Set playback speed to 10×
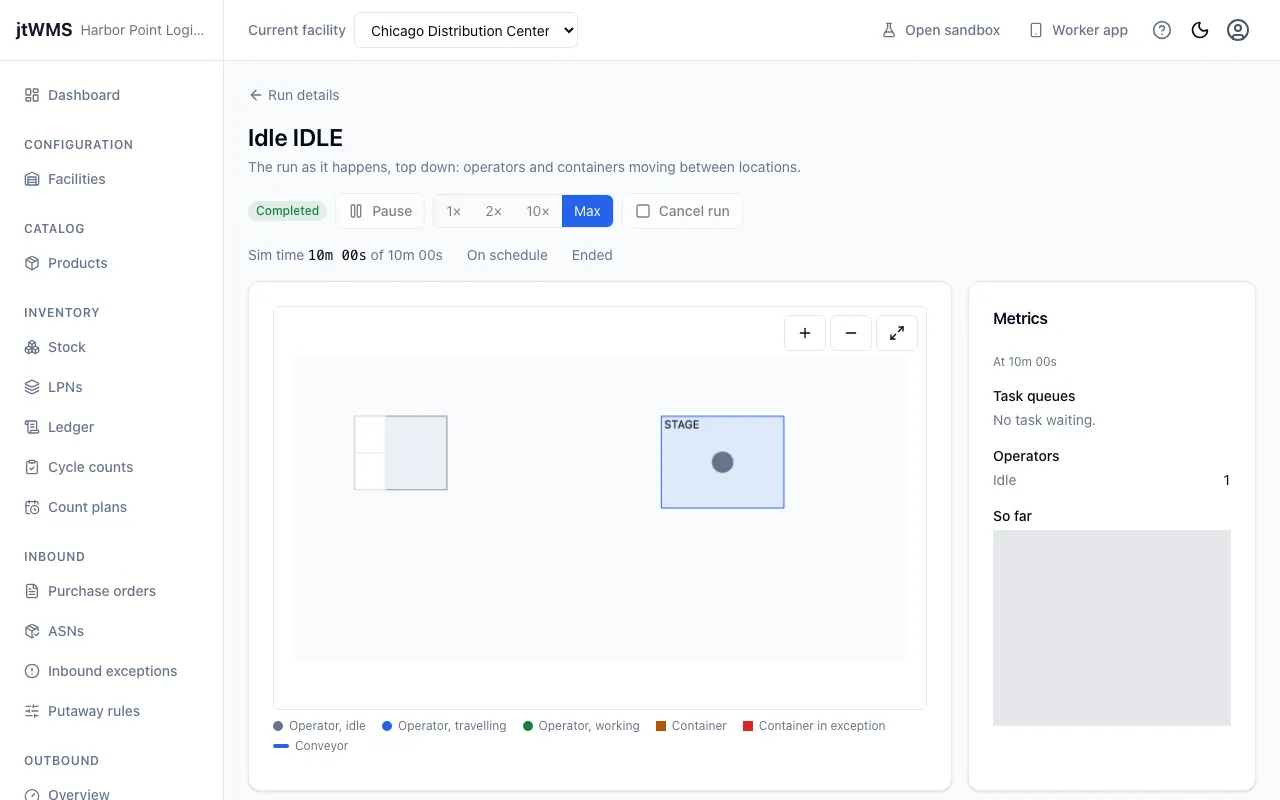Viewport: 1280px width, 800px height. point(538,211)
